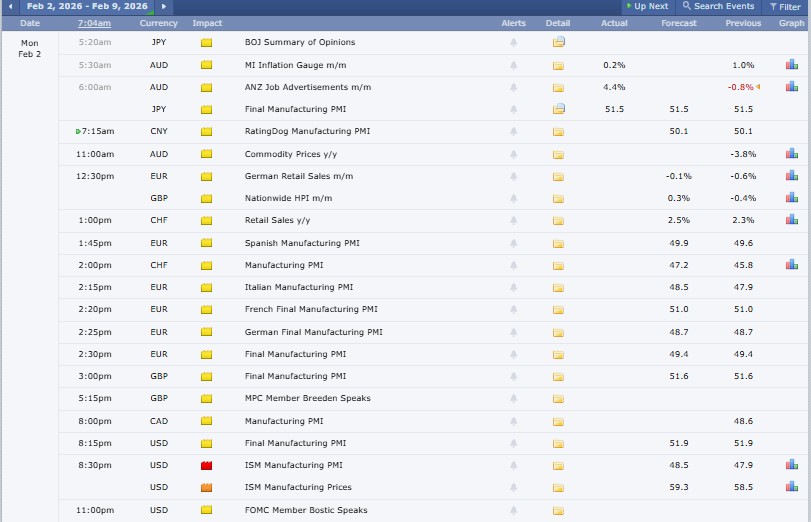Image resolution: width=811 pixels, height=522 pixels.
Task: Select the Up Next option
Action: [646, 6]
